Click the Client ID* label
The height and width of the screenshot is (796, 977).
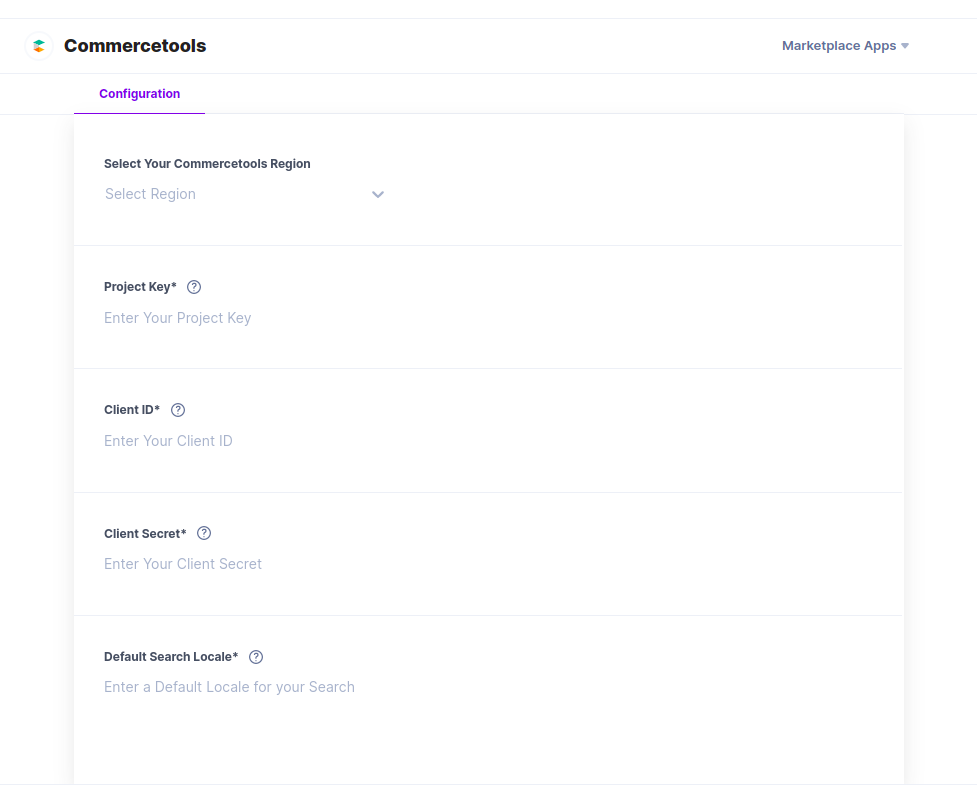[x=132, y=410]
